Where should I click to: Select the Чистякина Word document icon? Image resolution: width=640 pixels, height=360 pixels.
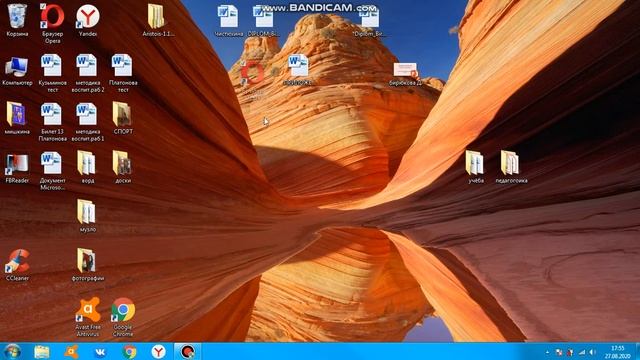click(228, 20)
